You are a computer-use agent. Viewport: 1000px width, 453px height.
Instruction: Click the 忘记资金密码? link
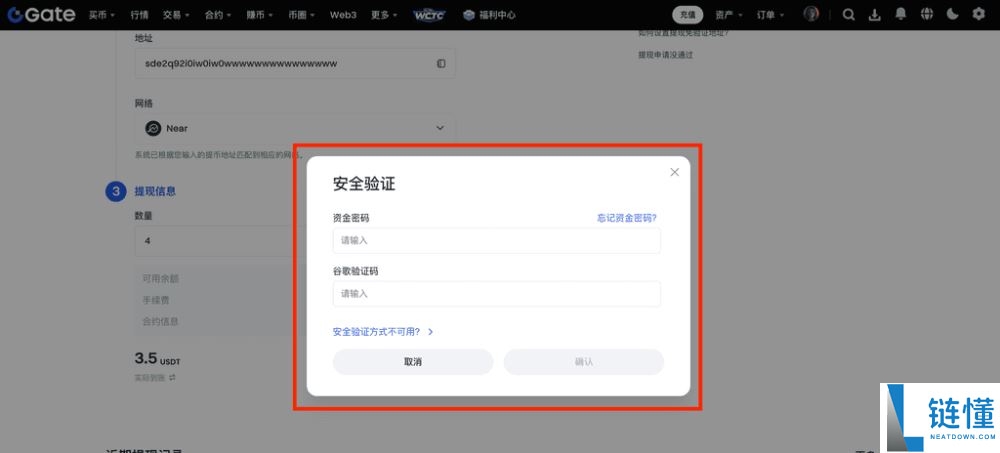(627, 218)
